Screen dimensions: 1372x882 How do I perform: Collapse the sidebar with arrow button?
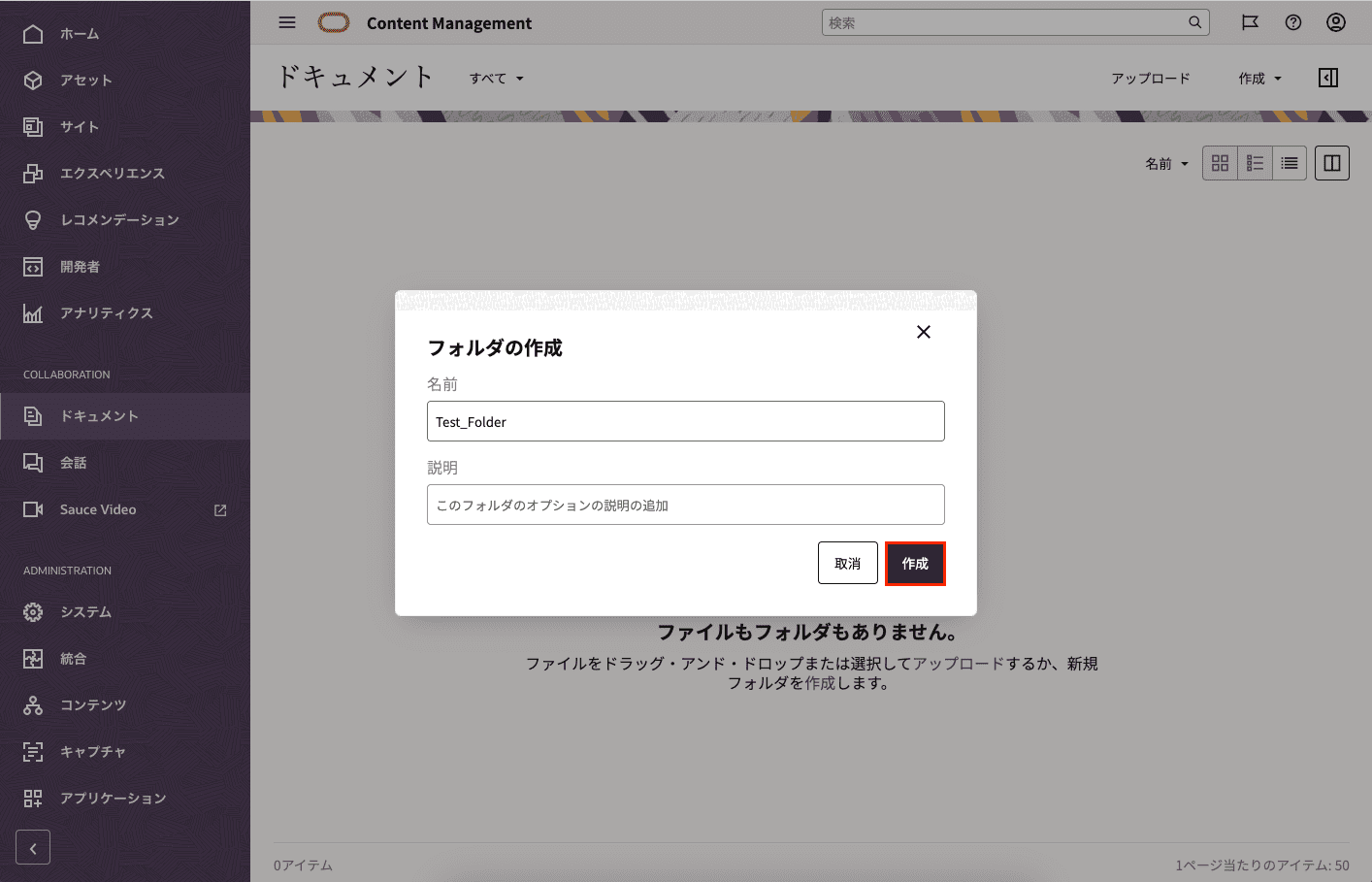pyautogui.click(x=33, y=847)
